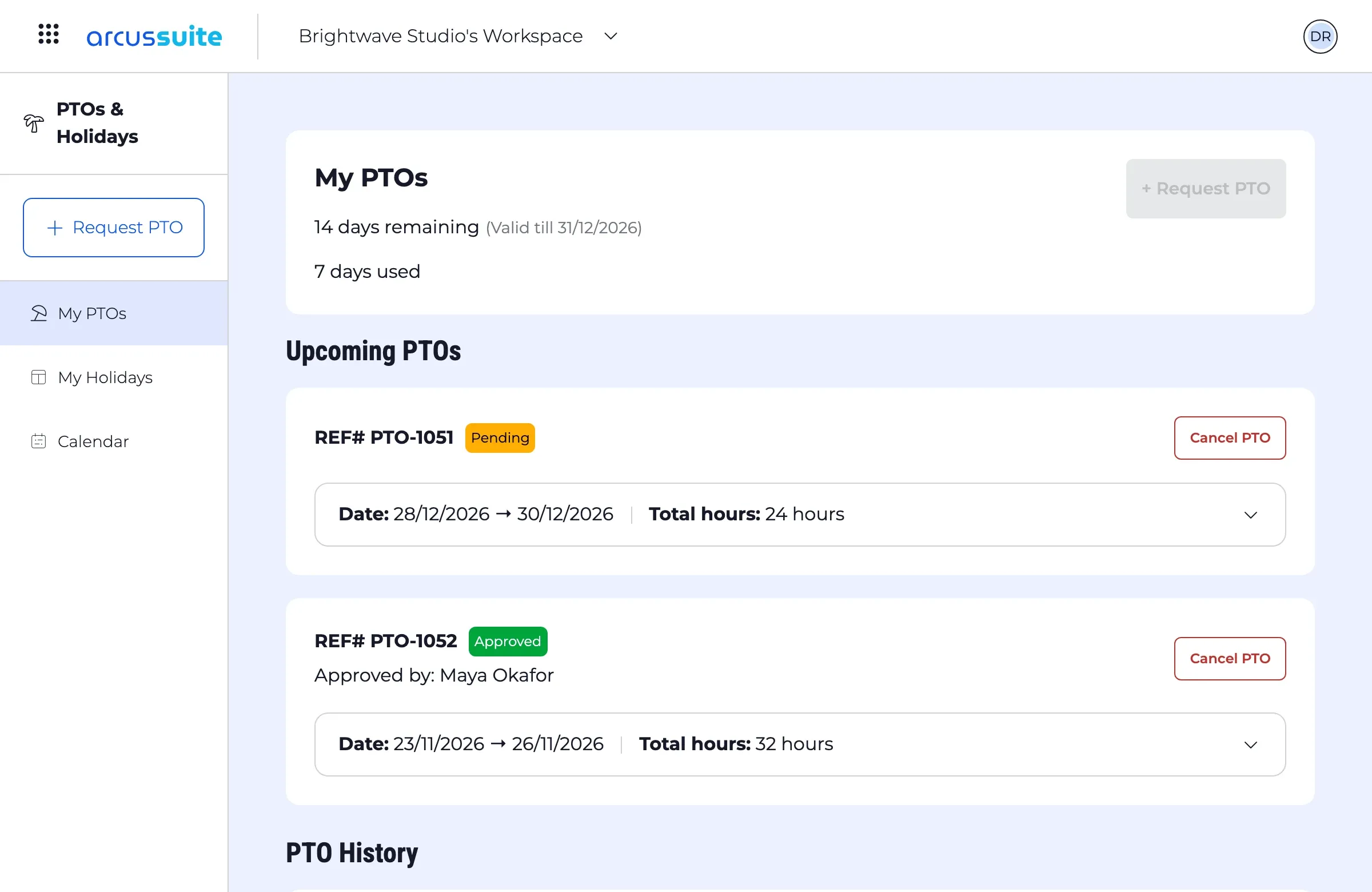Screen dimensions: 1372x892
Task: Click the Total hours: 32 hours text
Action: click(736, 744)
